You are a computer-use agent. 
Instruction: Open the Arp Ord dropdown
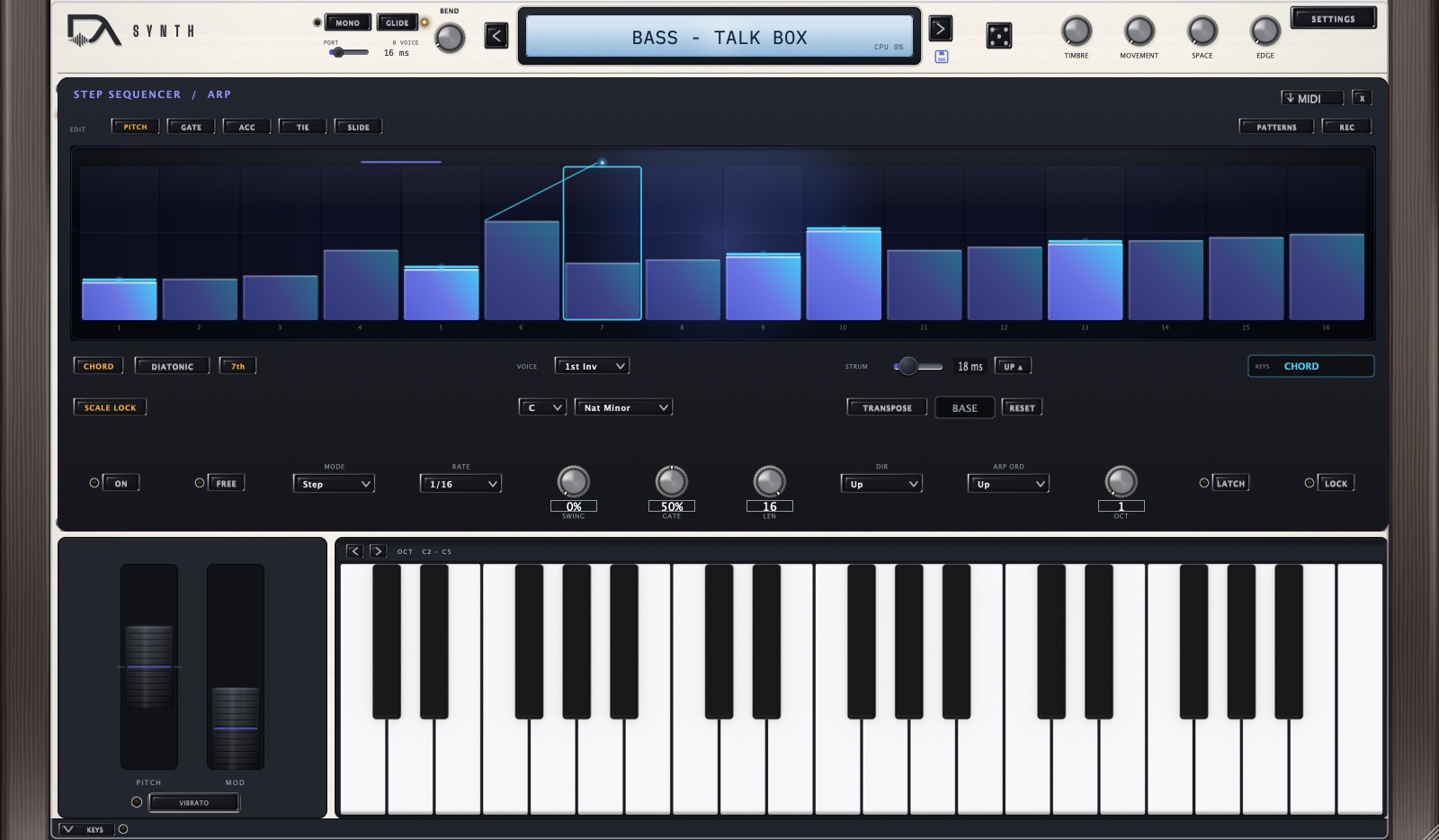pos(1008,484)
